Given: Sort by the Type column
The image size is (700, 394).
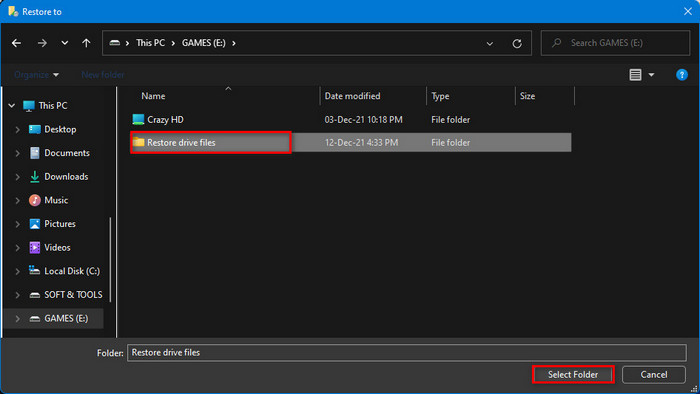Looking at the screenshot, I should pyautogui.click(x=440, y=96).
